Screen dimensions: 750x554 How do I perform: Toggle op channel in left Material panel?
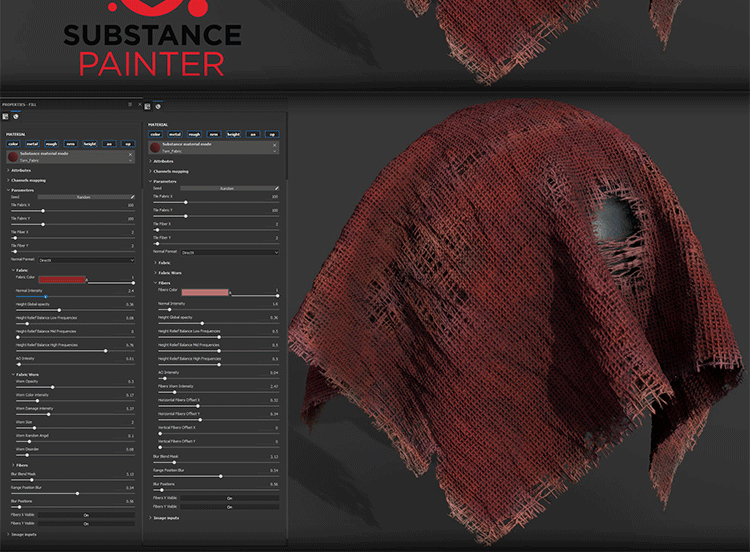tap(128, 144)
